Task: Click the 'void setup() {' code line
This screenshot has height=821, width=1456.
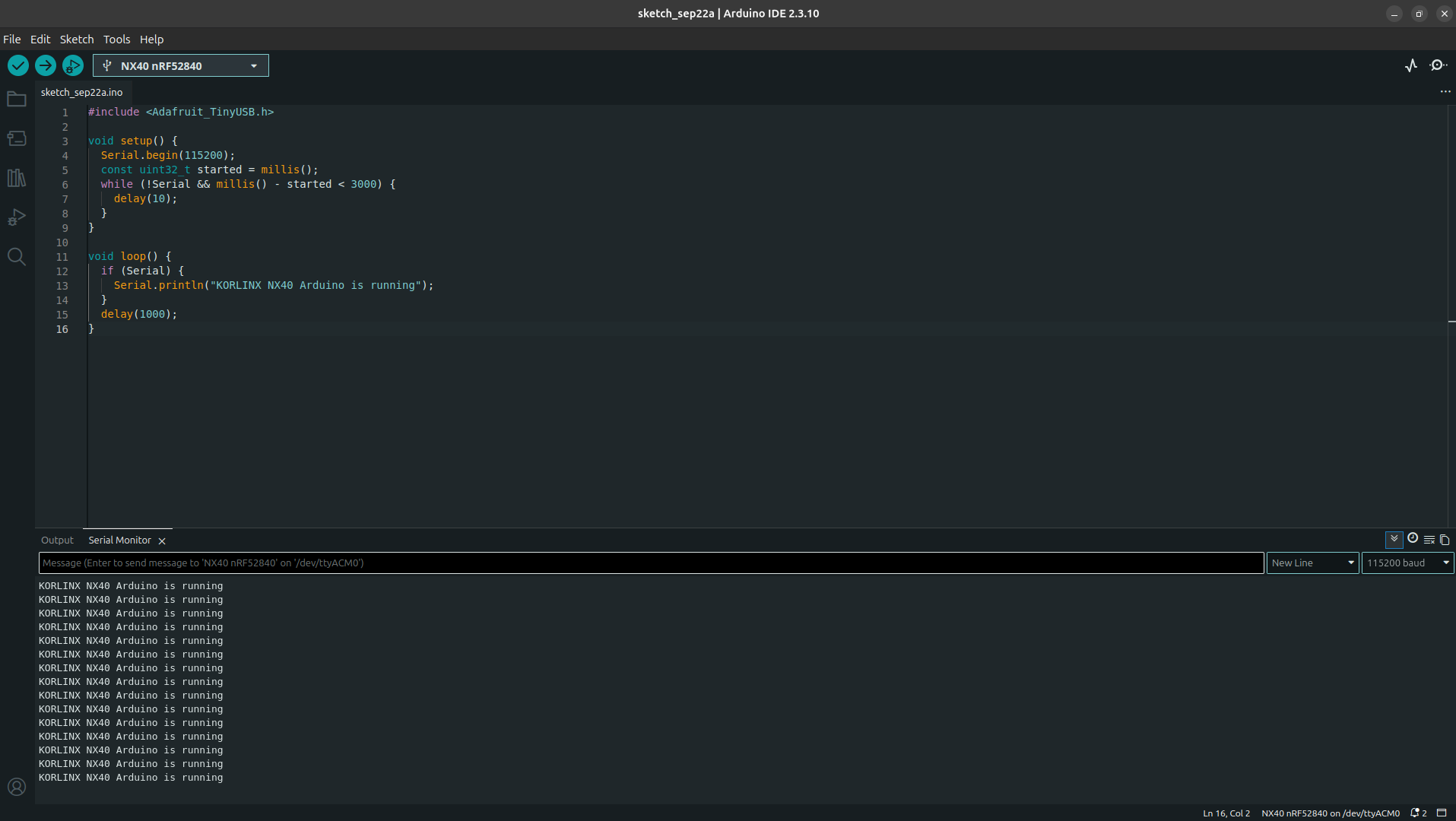Action: coord(133,141)
